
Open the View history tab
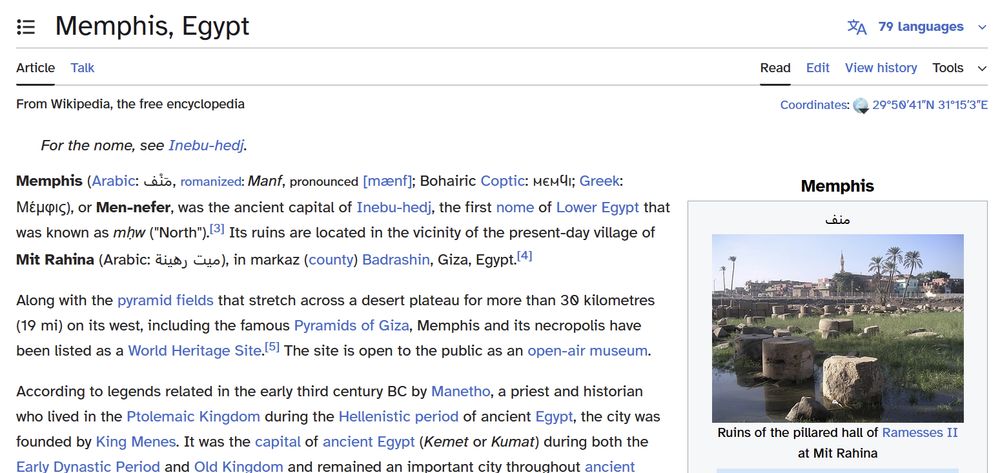[x=881, y=68]
